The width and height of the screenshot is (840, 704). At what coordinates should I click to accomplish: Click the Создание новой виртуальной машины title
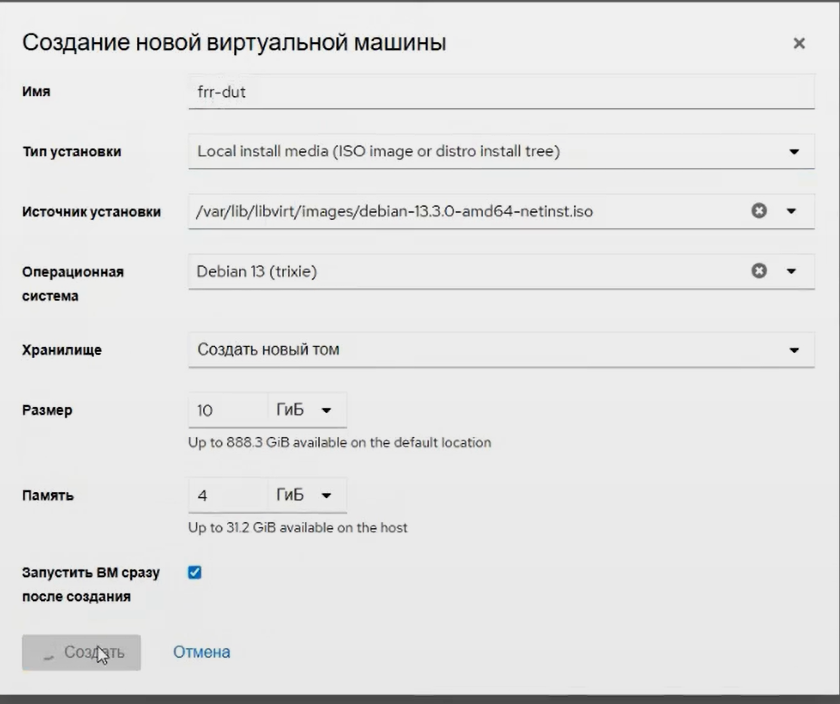click(x=234, y=43)
